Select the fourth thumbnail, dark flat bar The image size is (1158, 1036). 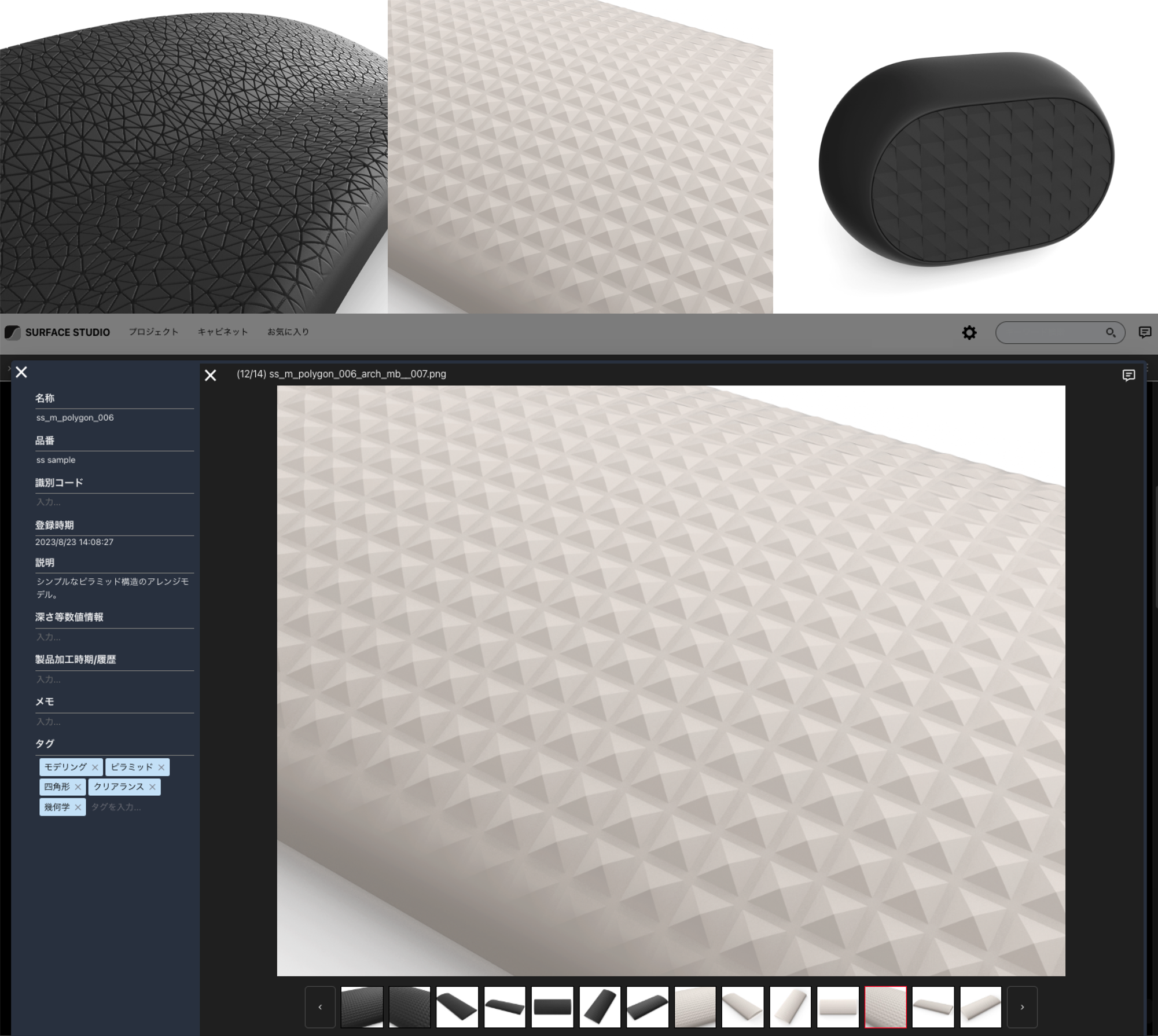pos(505,1007)
